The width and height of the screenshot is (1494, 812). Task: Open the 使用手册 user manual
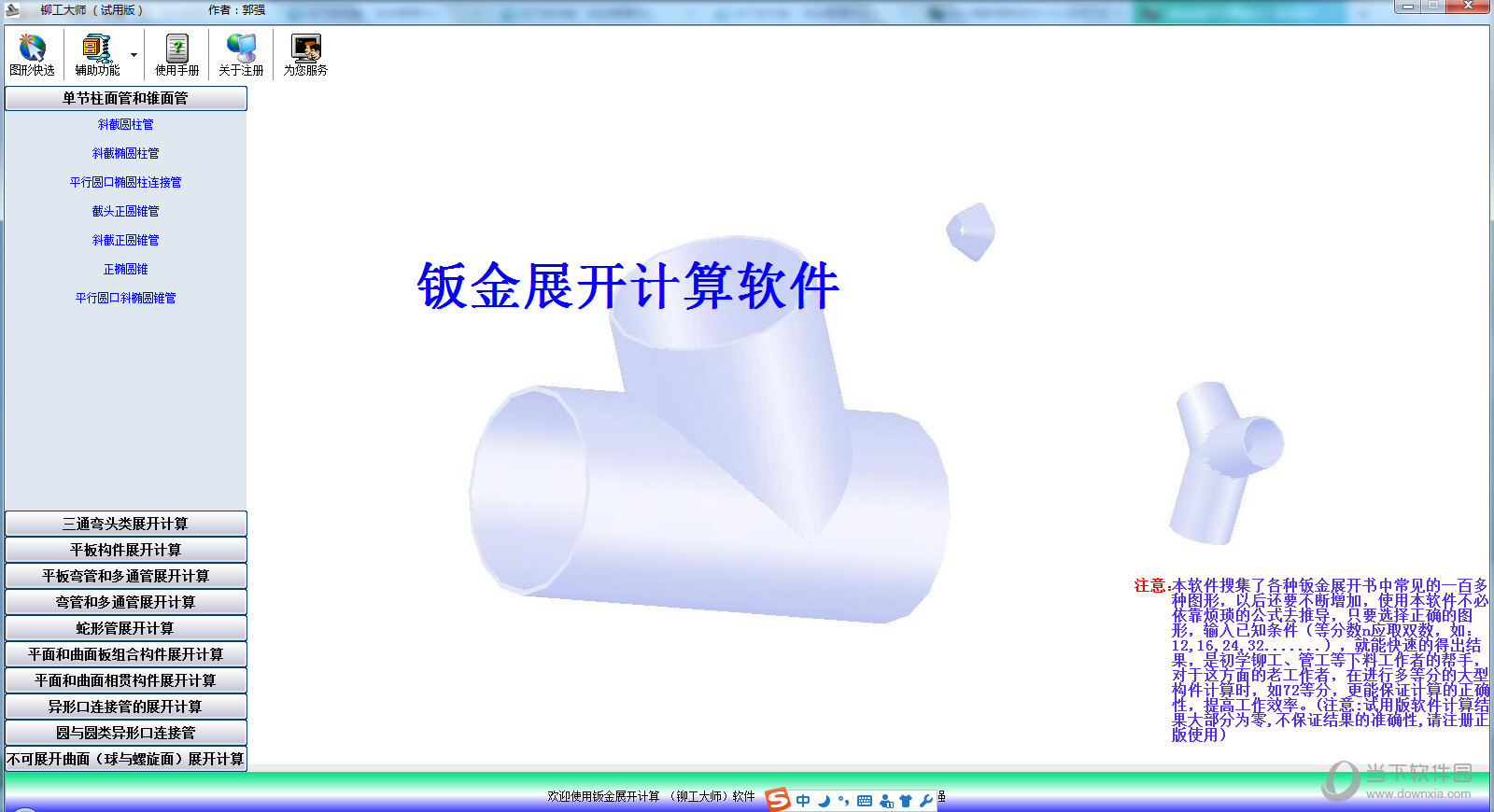pyautogui.click(x=176, y=55)
